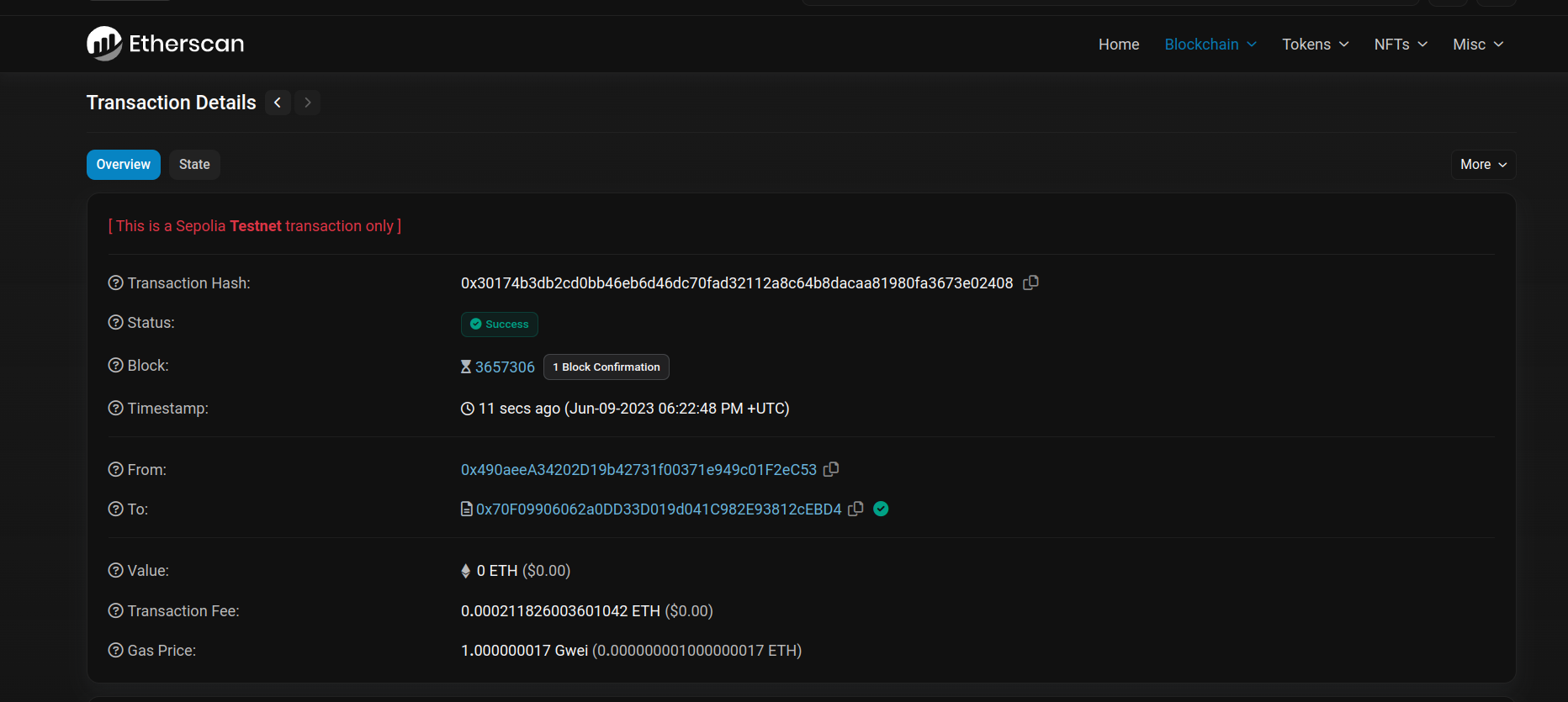Click the 1 Block Confirmation badge
This screenshot has height=702, width=1568.
[607, 367]
